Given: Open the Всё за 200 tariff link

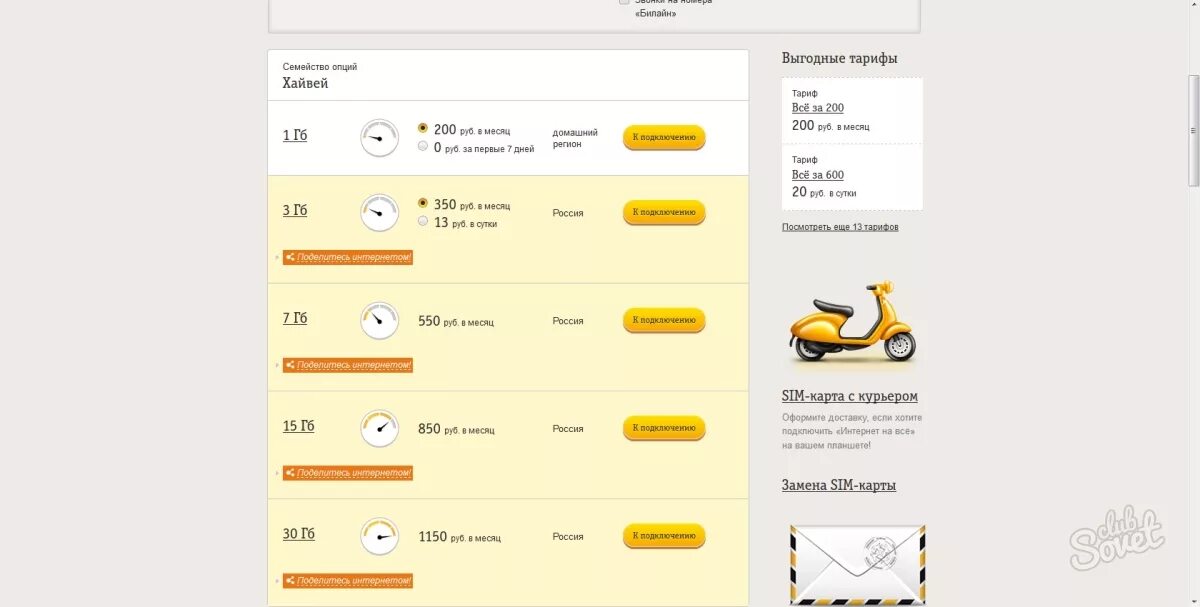Looking at the screenshot, I should coord(818,108).
